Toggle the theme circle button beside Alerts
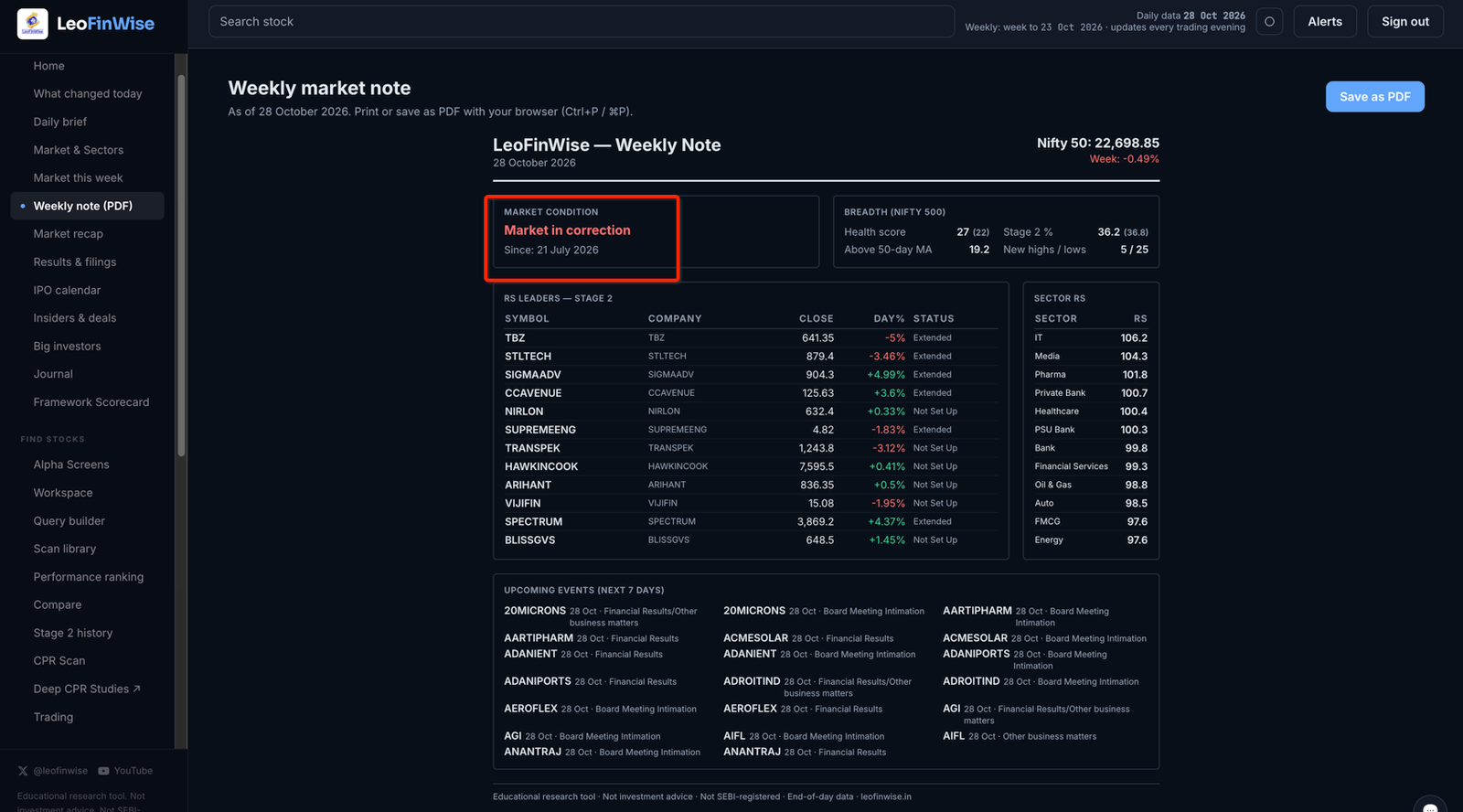 coord(1269,22)
